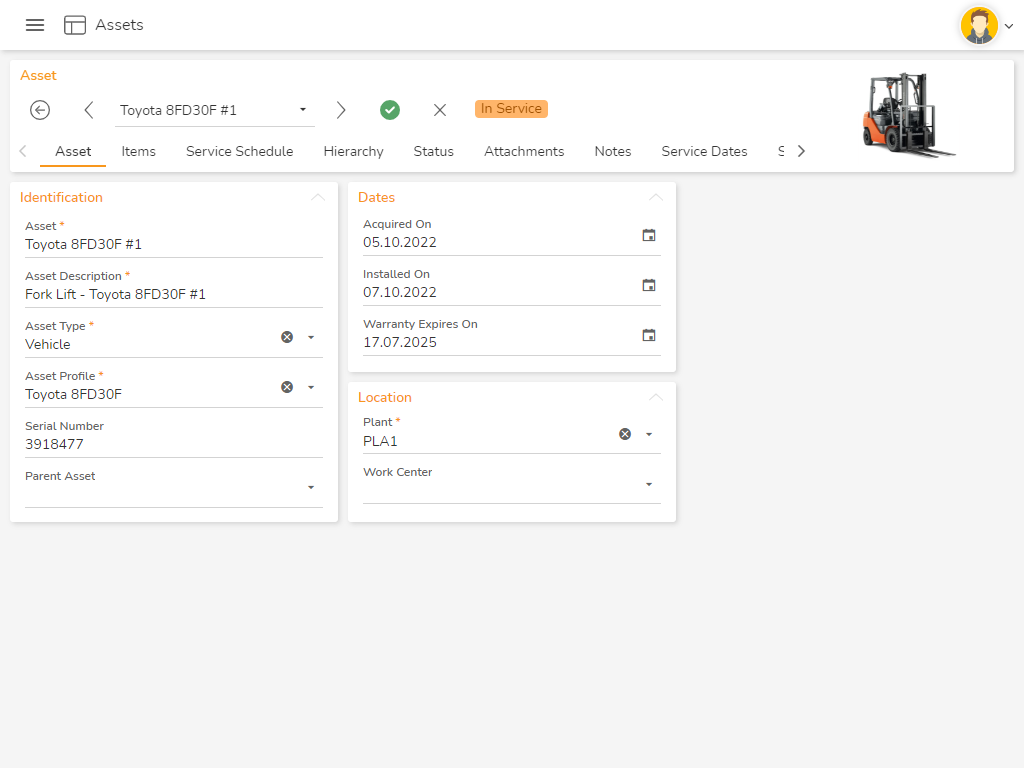Clear the Asset Profile value

coord(287,387)
